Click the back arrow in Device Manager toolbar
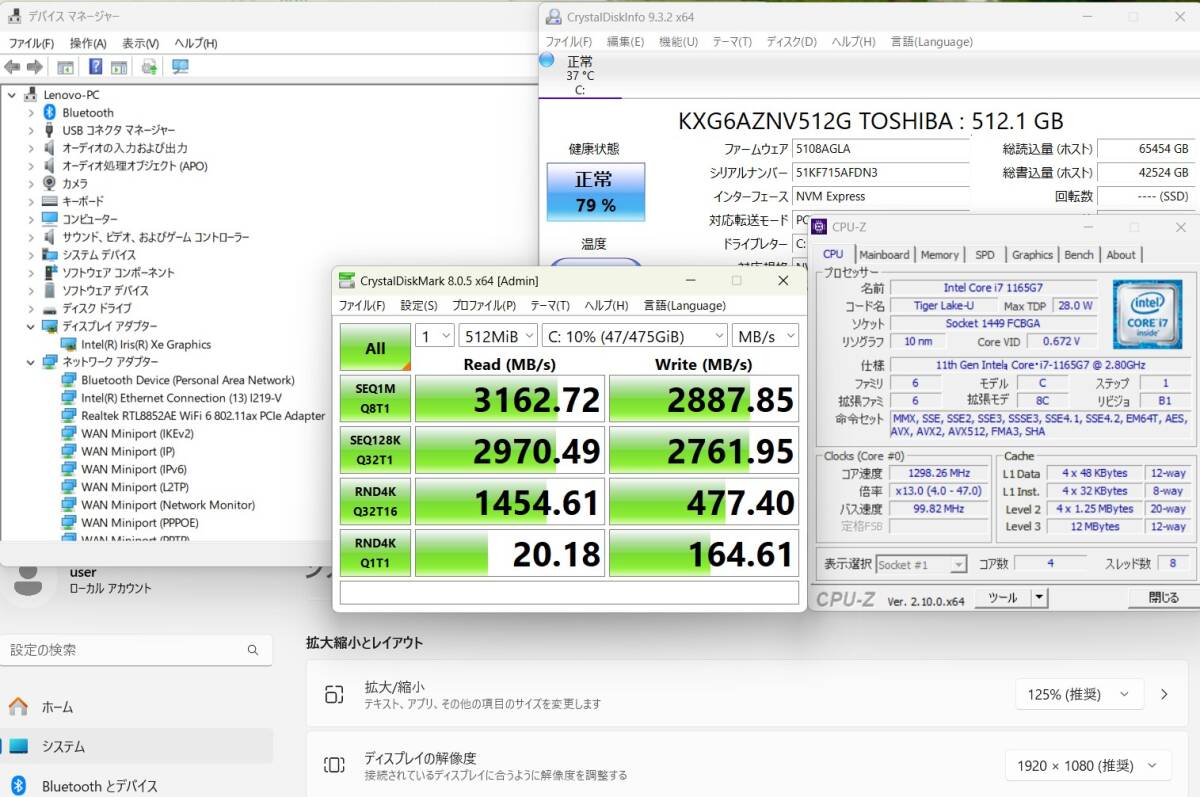 tap(12, 67)
